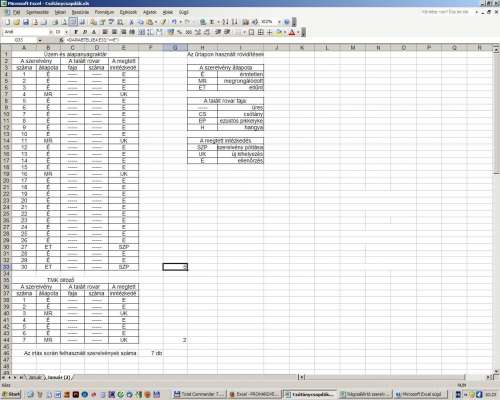This screenshot has height=400, width=500.
Task: Apply the borders button
Action: (238, 32)
